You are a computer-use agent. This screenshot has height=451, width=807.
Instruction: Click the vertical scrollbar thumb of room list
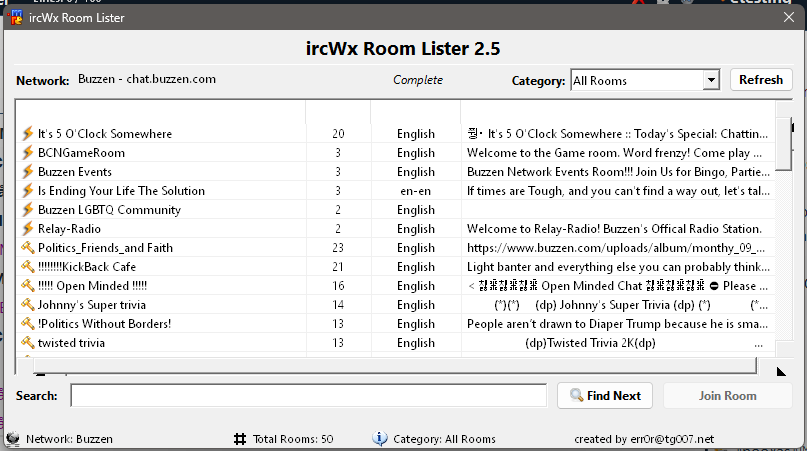[783, 144]
